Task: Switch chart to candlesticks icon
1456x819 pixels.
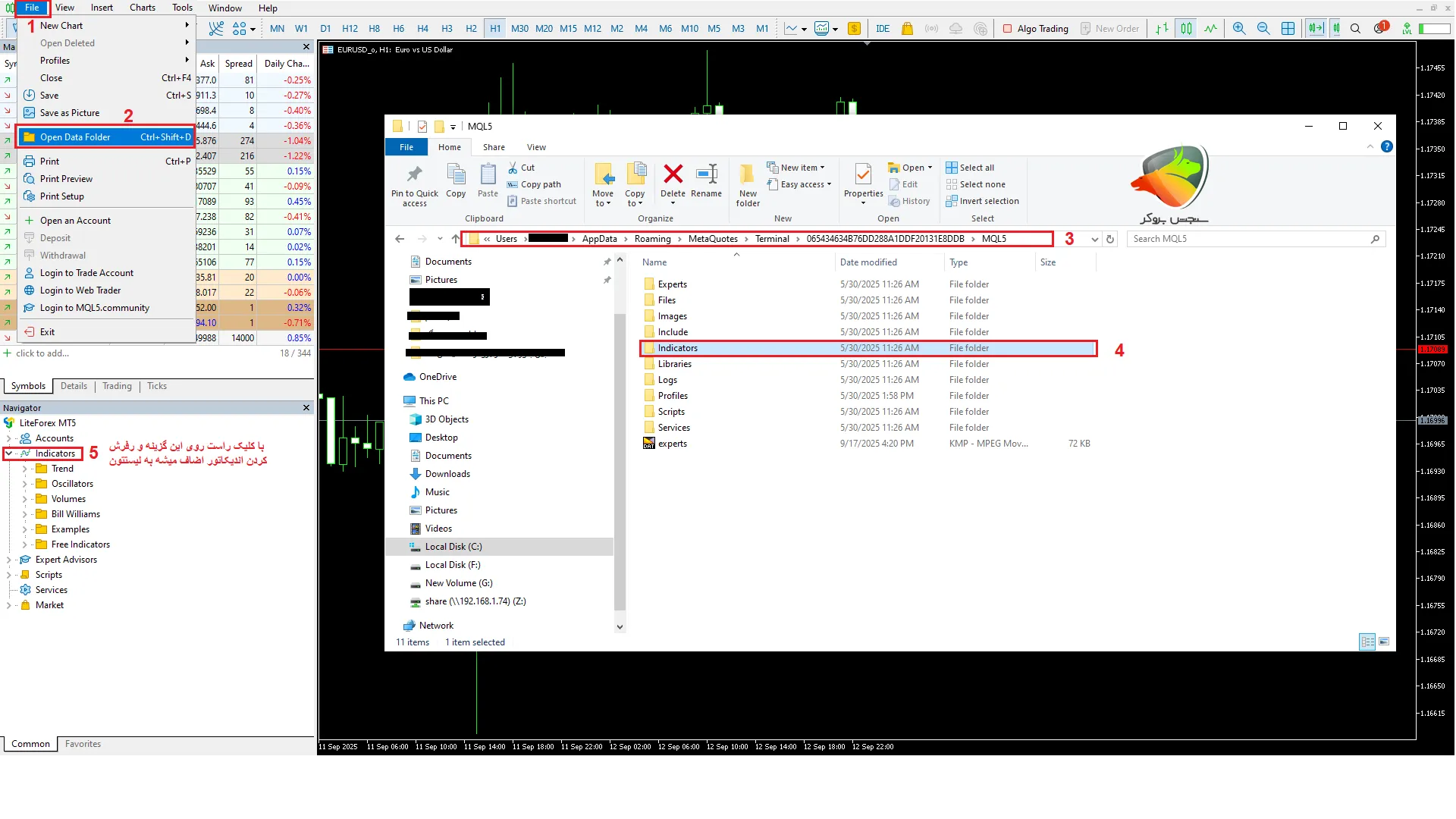Action: point(1186,29)
